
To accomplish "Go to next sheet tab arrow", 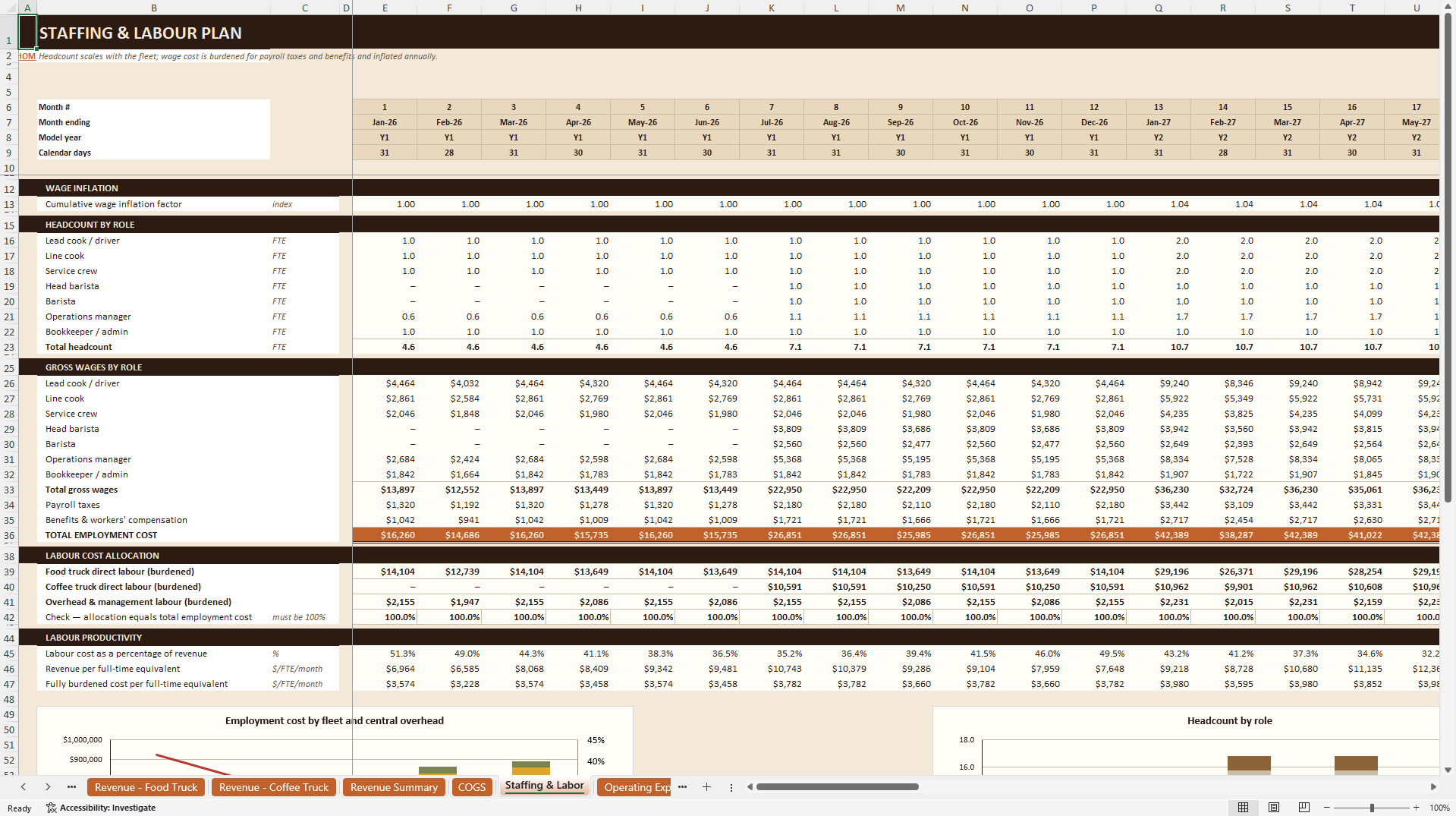I will point(48,787).
